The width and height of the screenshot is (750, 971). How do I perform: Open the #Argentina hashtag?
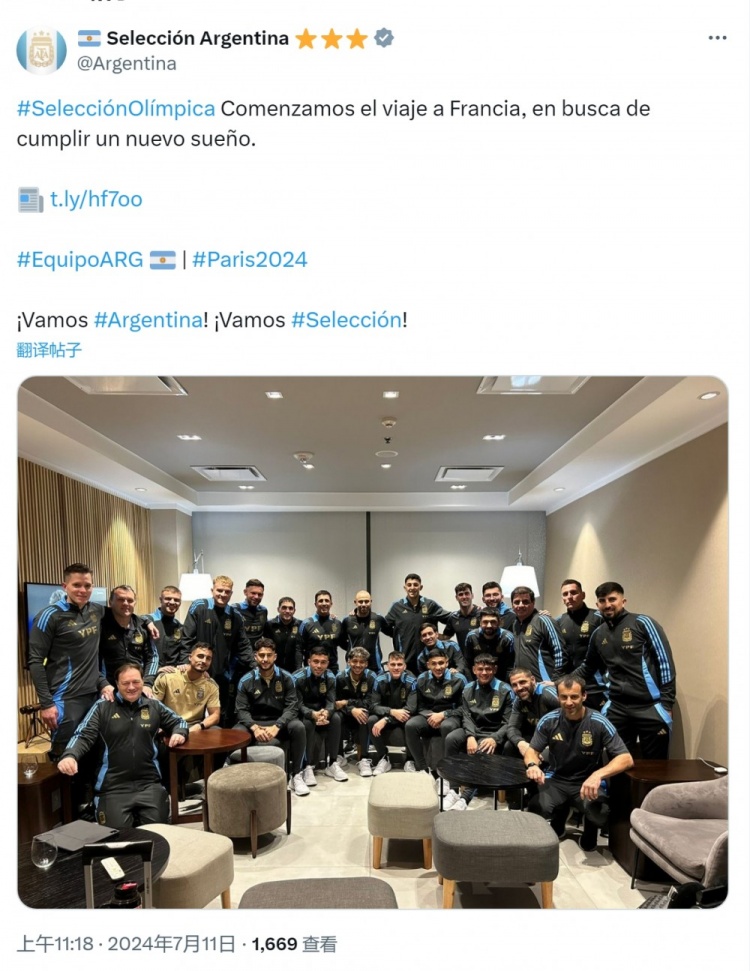click(x=149, y=320)
